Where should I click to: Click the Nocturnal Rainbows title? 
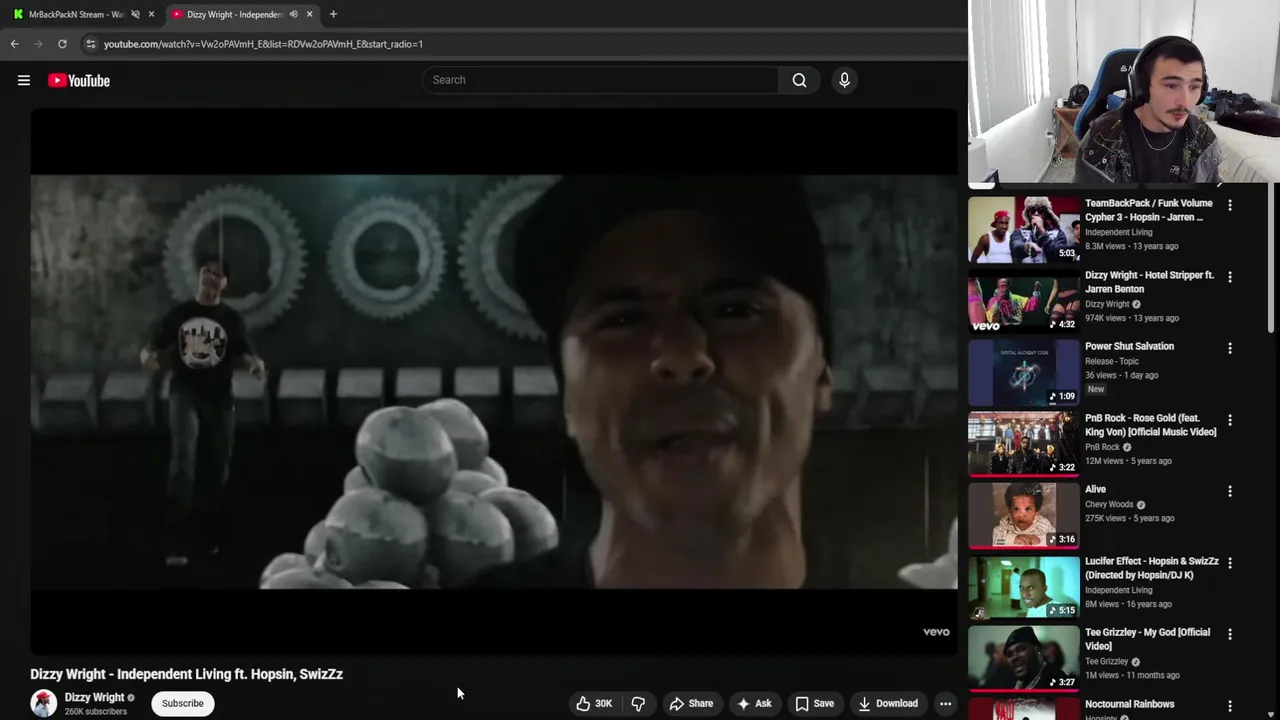[1129, 704]
